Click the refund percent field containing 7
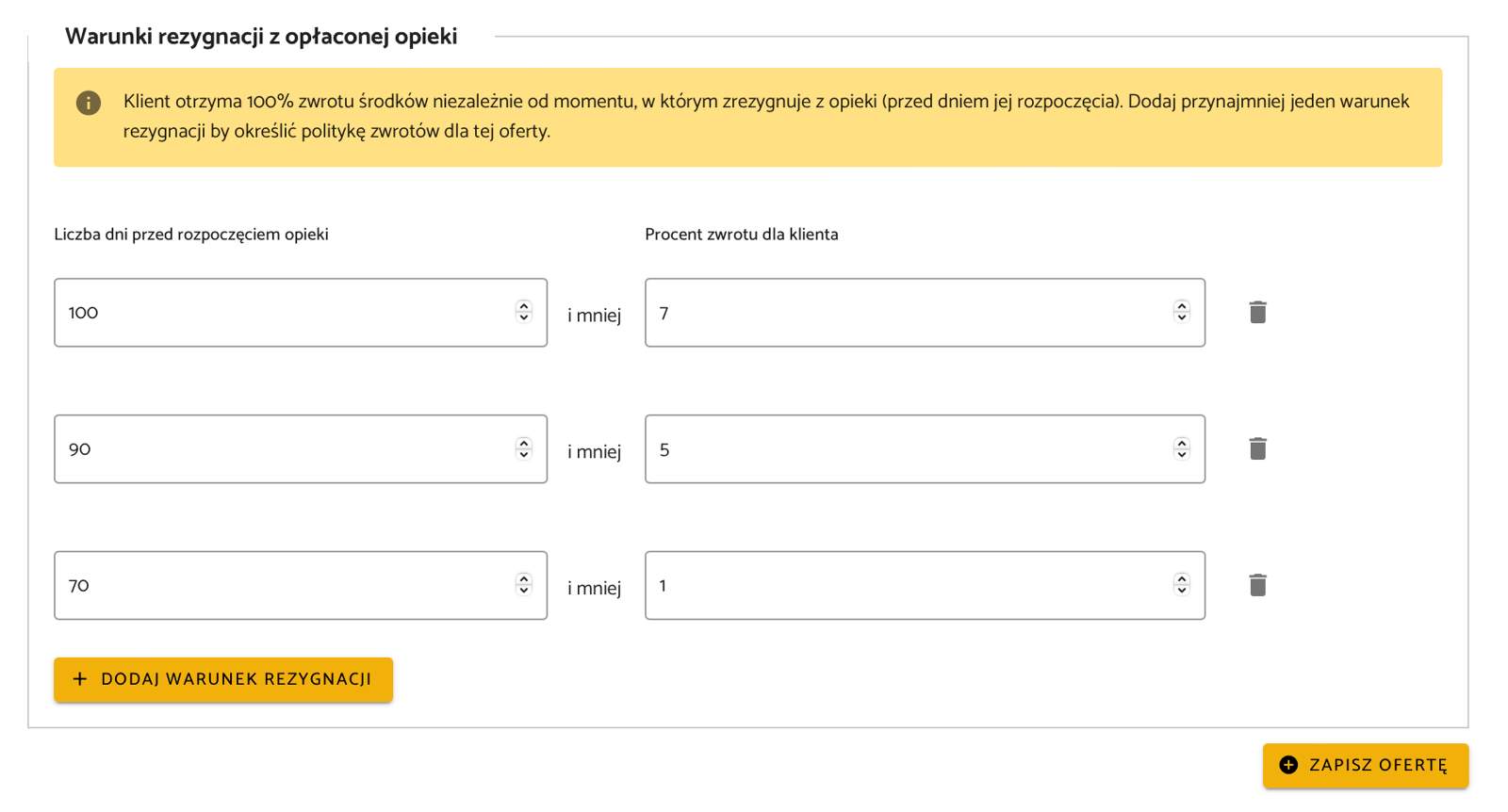 pos(925,313)
